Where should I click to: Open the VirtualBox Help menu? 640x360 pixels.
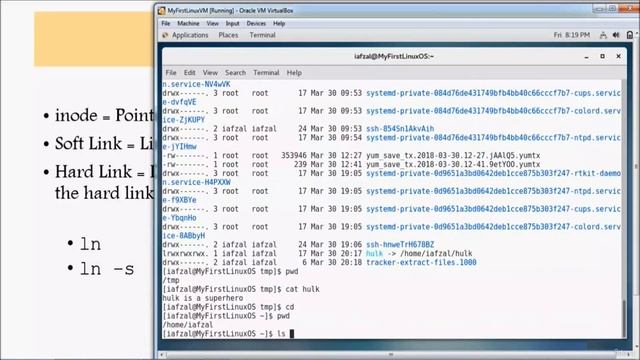(279, 24)
